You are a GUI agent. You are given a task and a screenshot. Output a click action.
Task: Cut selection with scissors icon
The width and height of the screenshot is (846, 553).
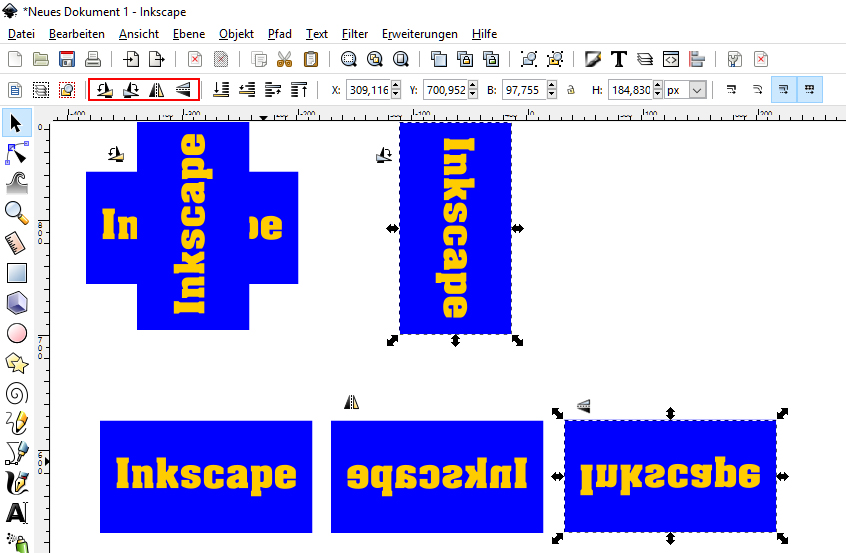(x=284, y=59)
